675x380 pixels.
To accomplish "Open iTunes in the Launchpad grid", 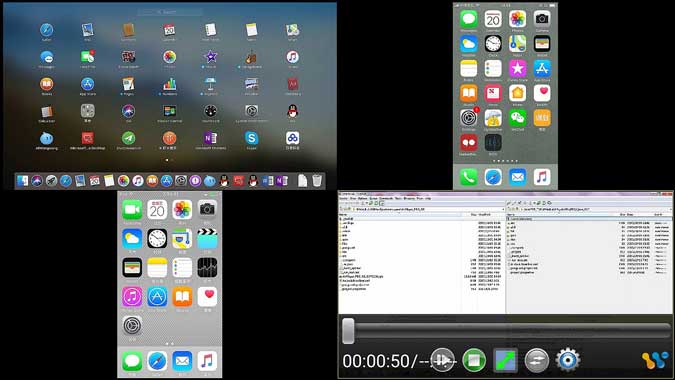I will (292, 57).
